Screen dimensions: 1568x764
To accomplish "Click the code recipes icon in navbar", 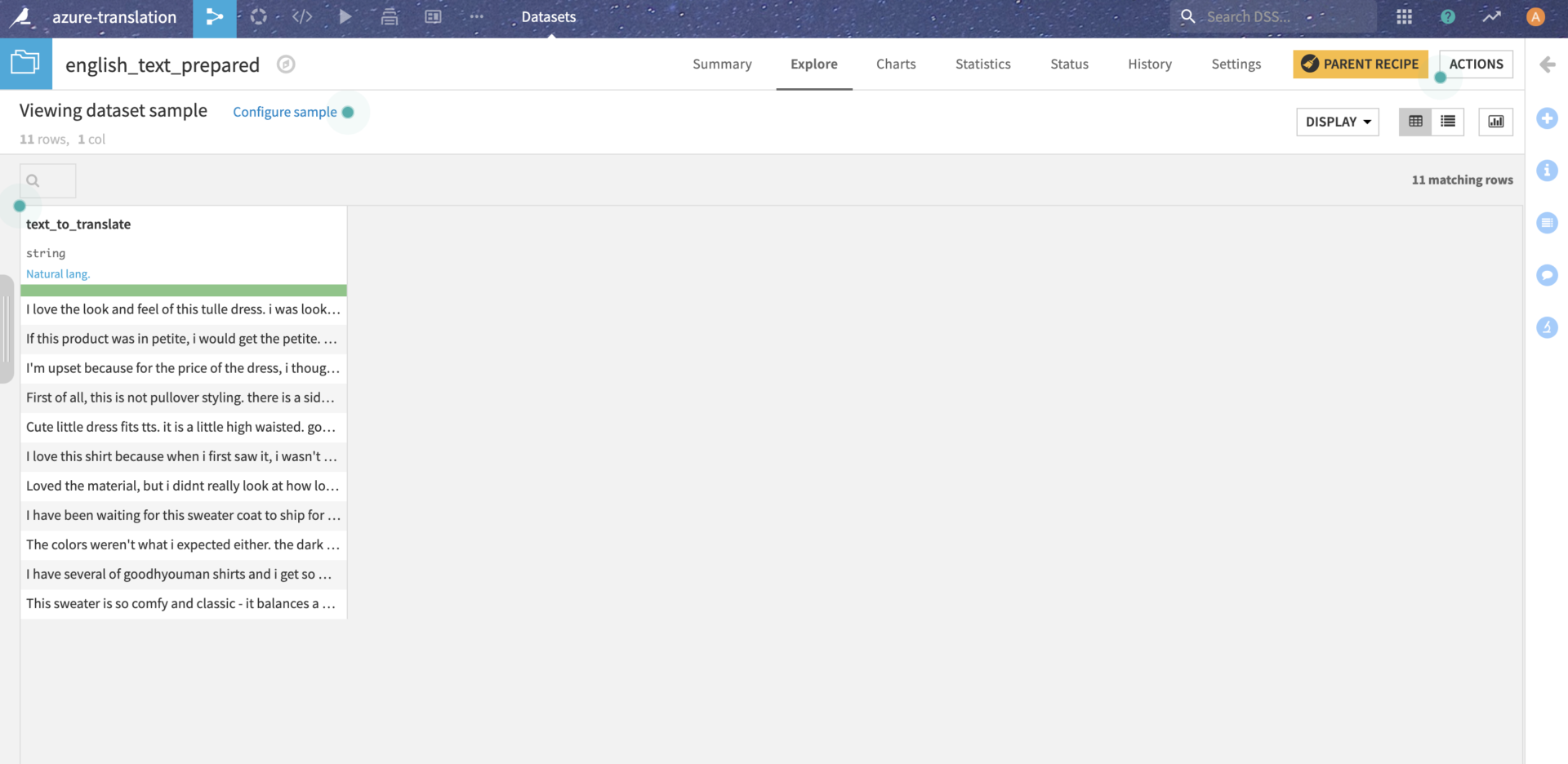I will click(302, 17).
